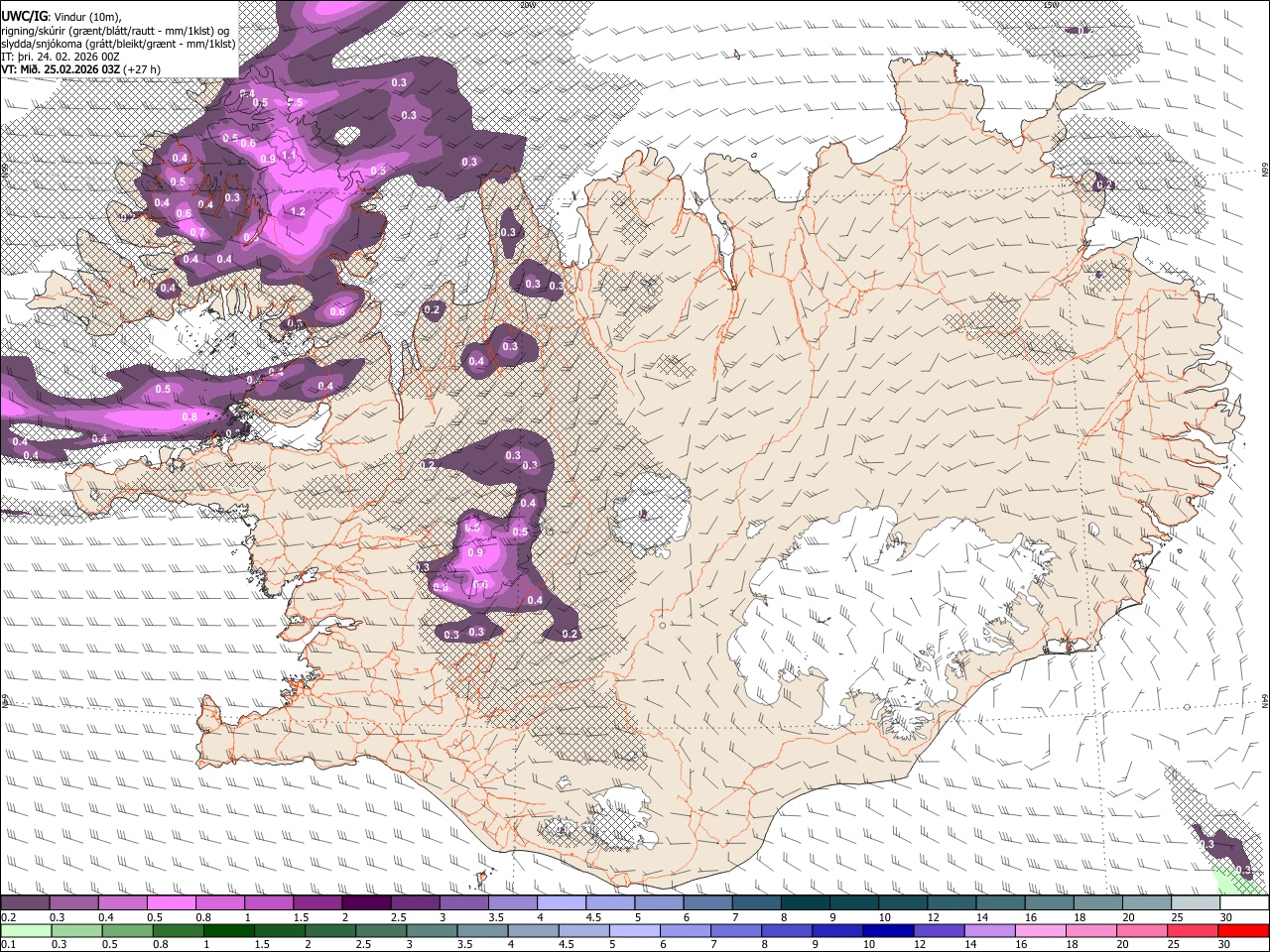Pick the navy blue lower swatch between 10 and 12
The width and height of the screenshot is (1270, 952).
point(889,930)
